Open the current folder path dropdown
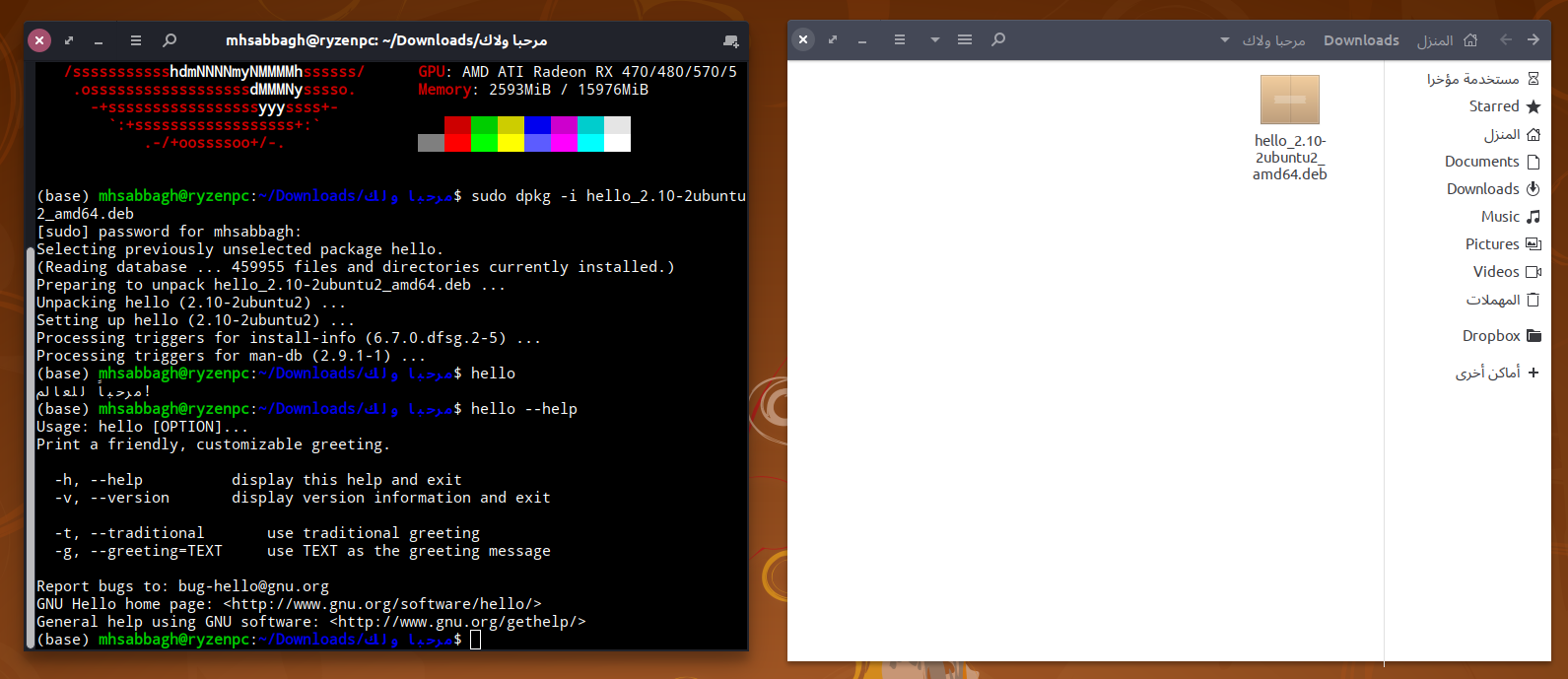The image size is (1568, 679). (1225, 40)
